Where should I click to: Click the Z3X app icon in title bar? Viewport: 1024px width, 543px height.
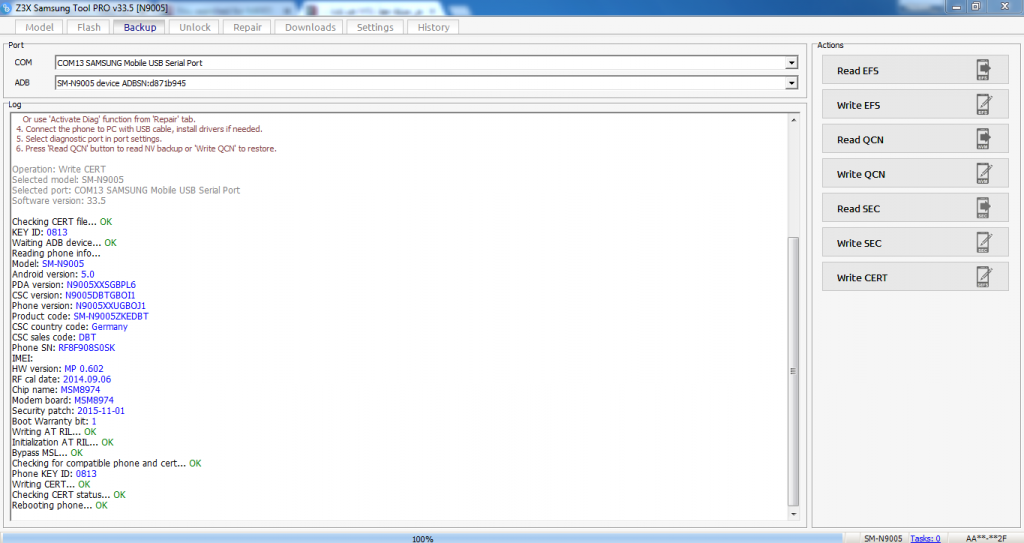(7, 8)
